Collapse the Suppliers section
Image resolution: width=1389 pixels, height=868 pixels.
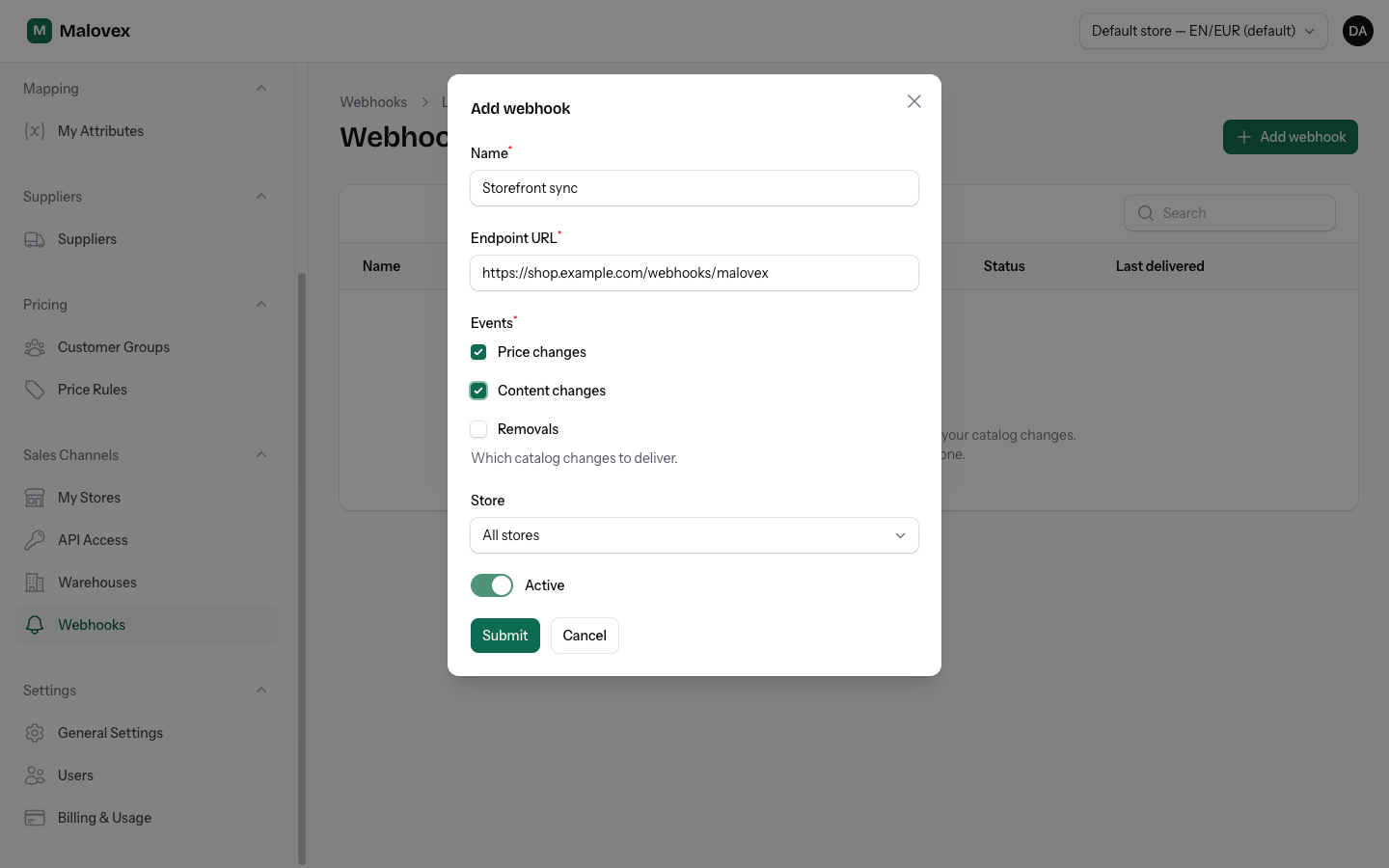tap(261, 197)
